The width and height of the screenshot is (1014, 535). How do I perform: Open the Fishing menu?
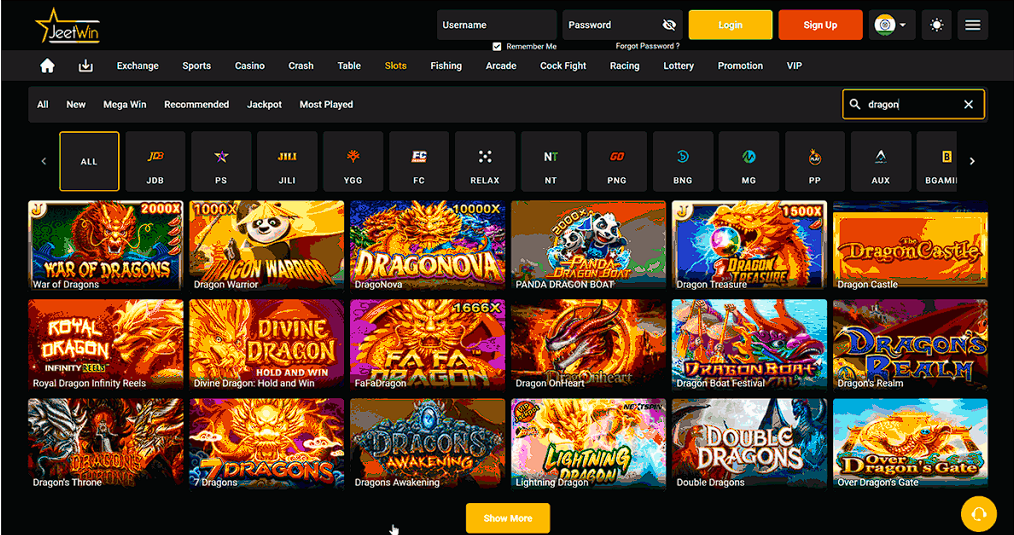click(446, 66)
